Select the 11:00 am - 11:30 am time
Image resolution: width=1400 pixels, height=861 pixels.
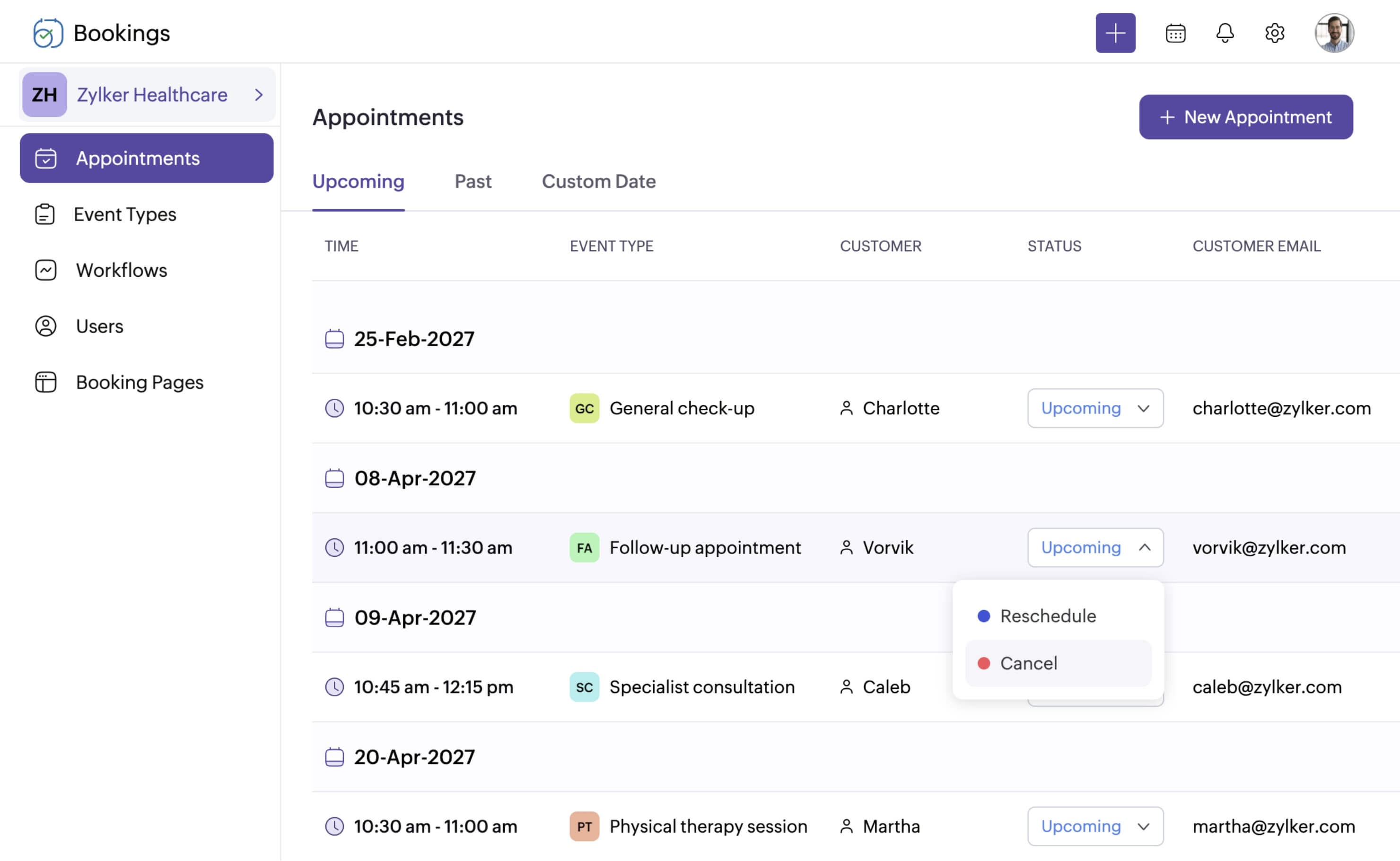coord(433,548)
